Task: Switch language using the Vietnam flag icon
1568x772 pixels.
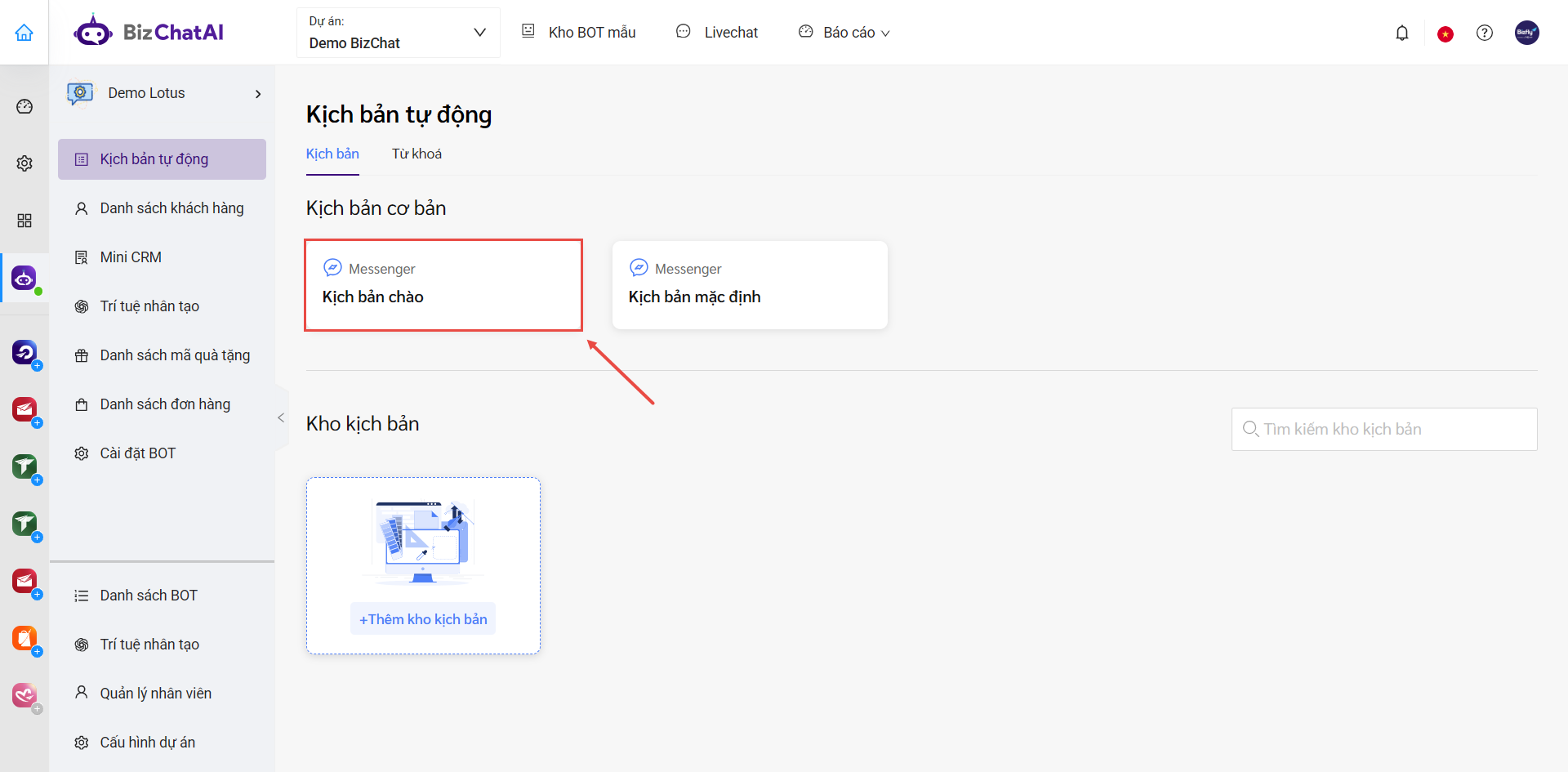Action: (1445, 33)
